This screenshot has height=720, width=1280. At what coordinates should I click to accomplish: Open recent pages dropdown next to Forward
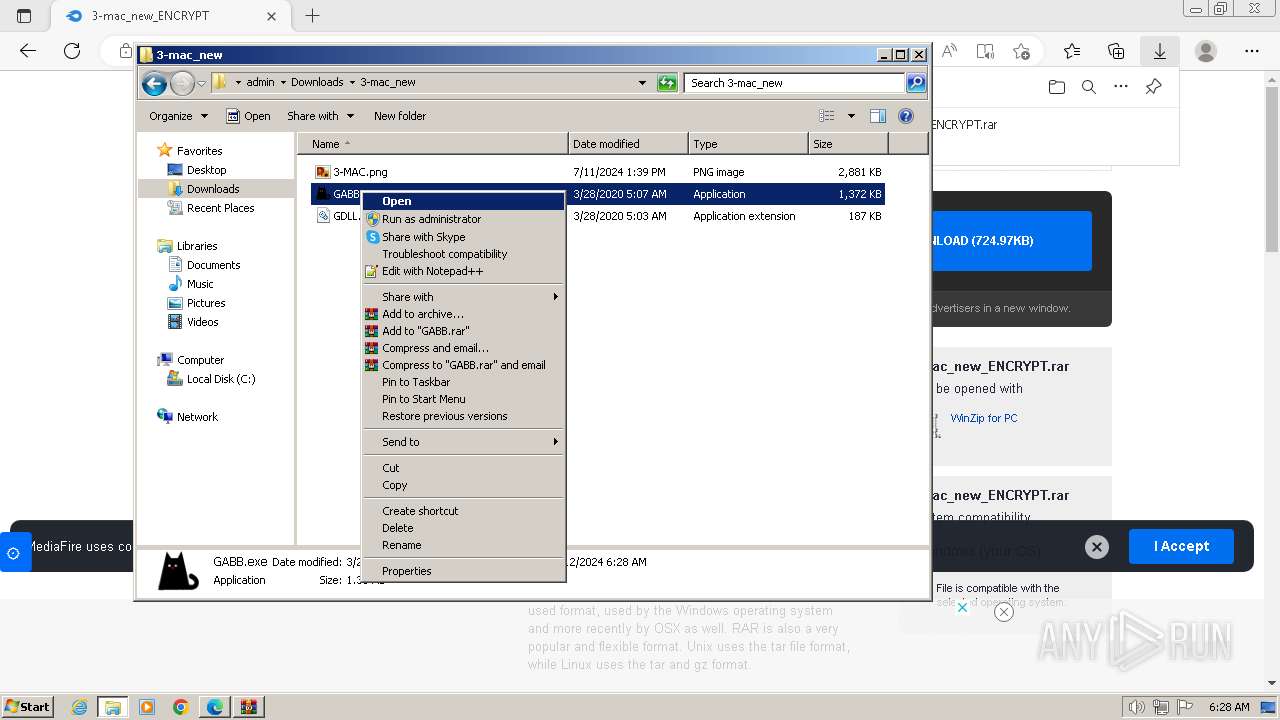pyautogui.click(x=202, y=84)
